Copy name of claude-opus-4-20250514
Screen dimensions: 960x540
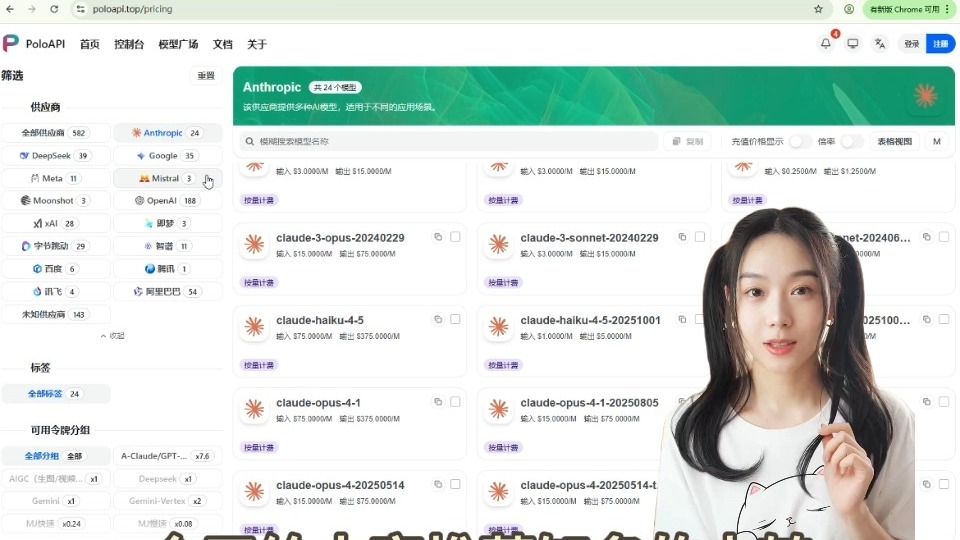click(x=438, y=484)
